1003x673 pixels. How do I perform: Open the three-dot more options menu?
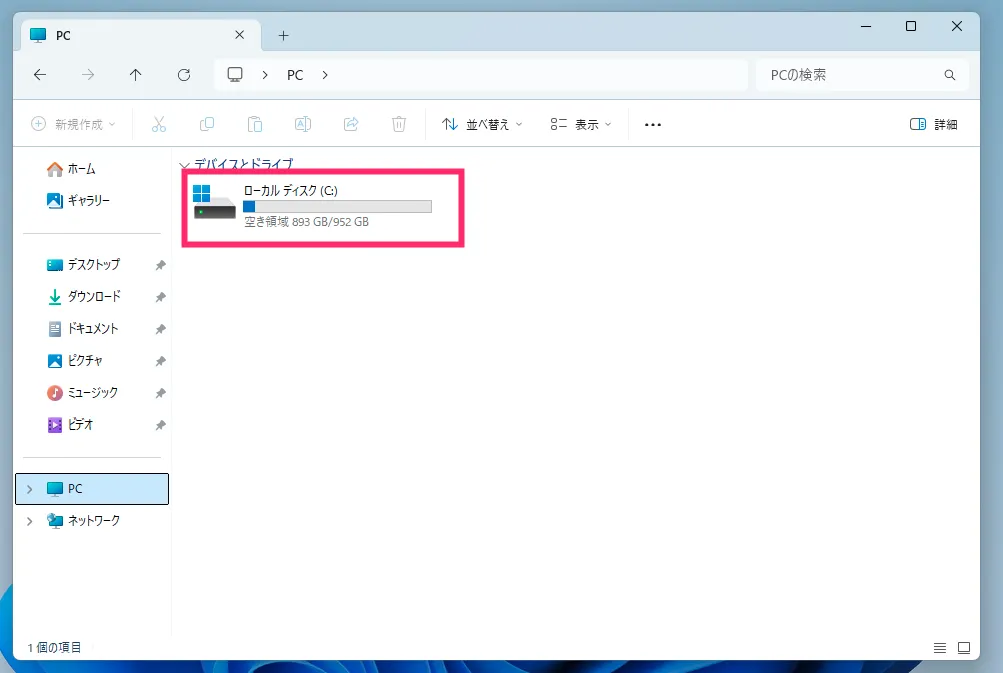tap(652, 125)
